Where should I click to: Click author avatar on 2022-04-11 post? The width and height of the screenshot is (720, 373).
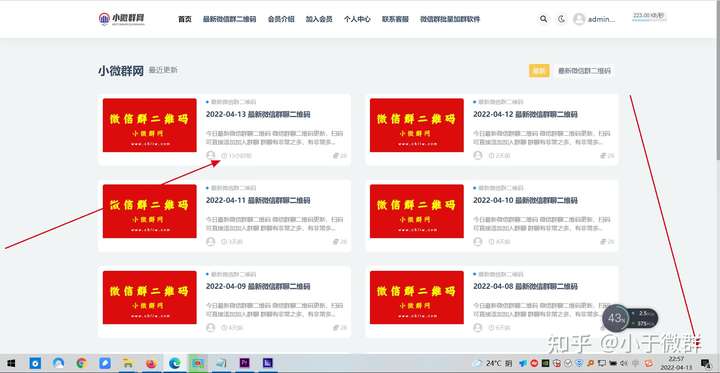tap(211, 242)
